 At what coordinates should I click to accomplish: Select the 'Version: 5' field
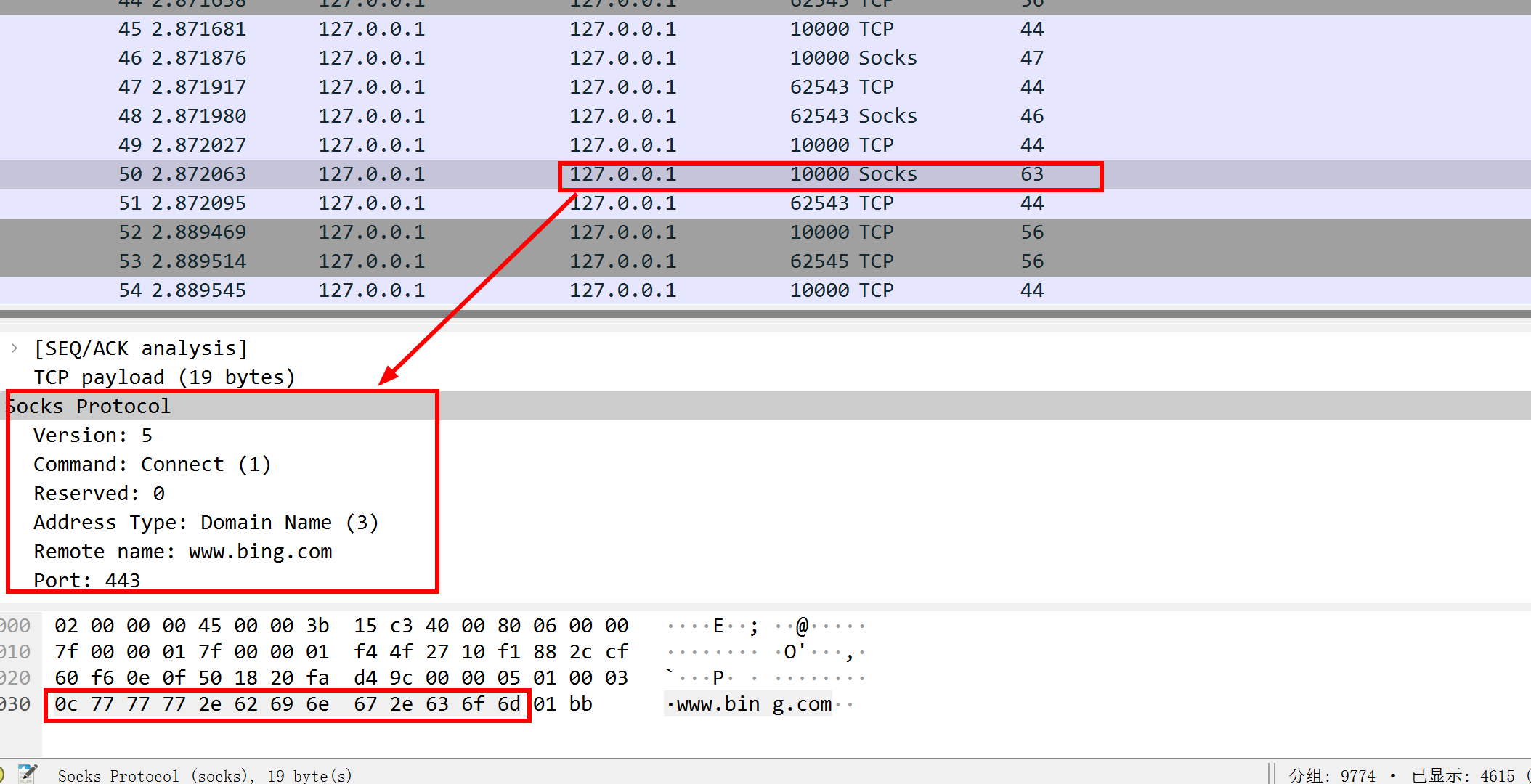coord(93,436)
